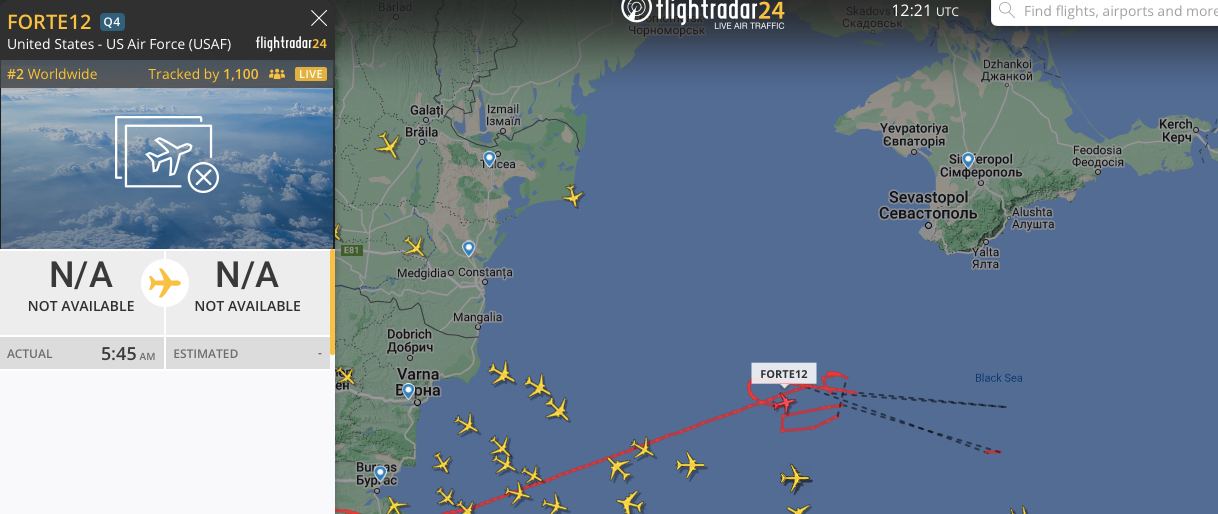Click the Q4 aircraft type badge

point(112,23)
